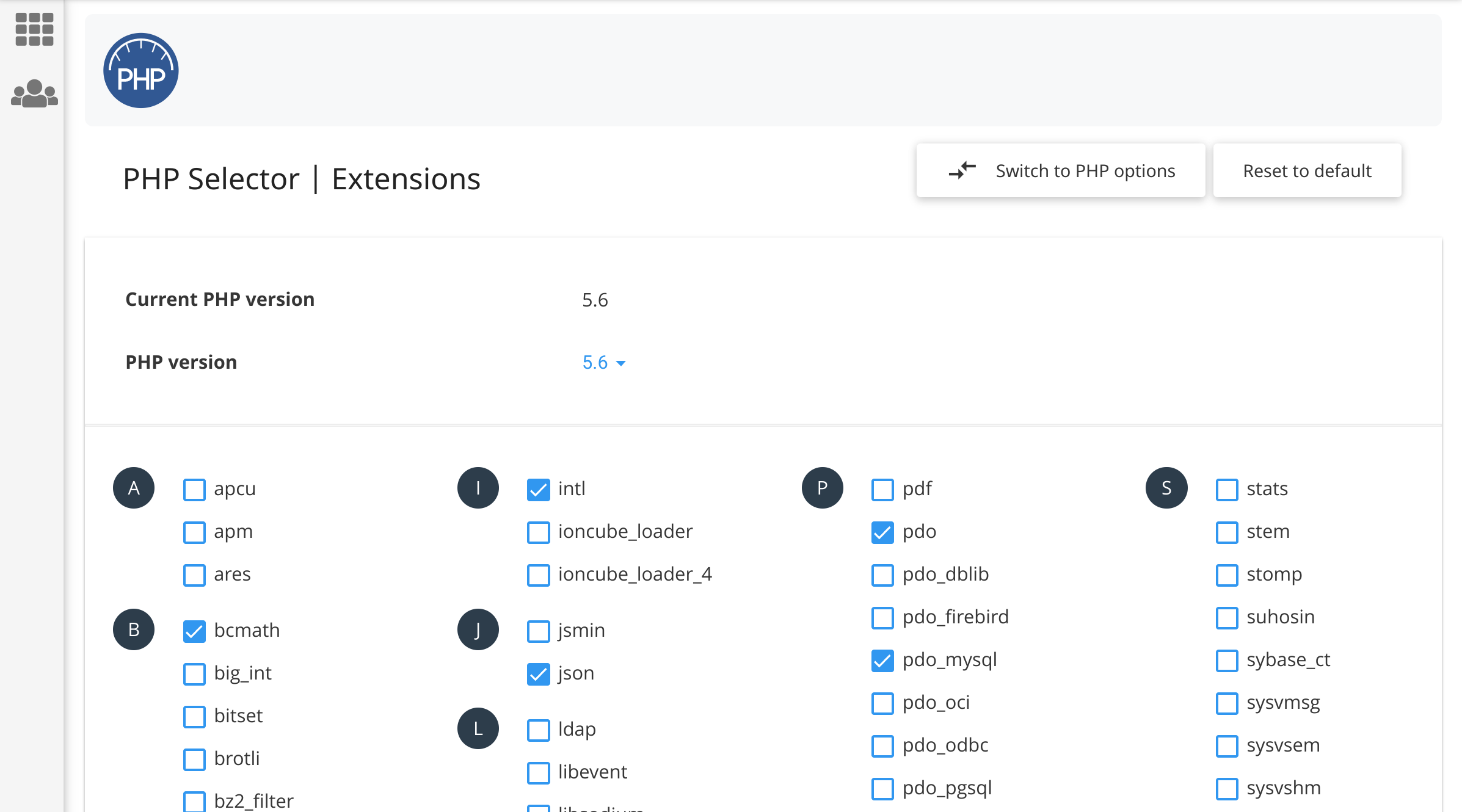Click the letter S section badge
The image size is (1462, 812).
coord(1166,488)
